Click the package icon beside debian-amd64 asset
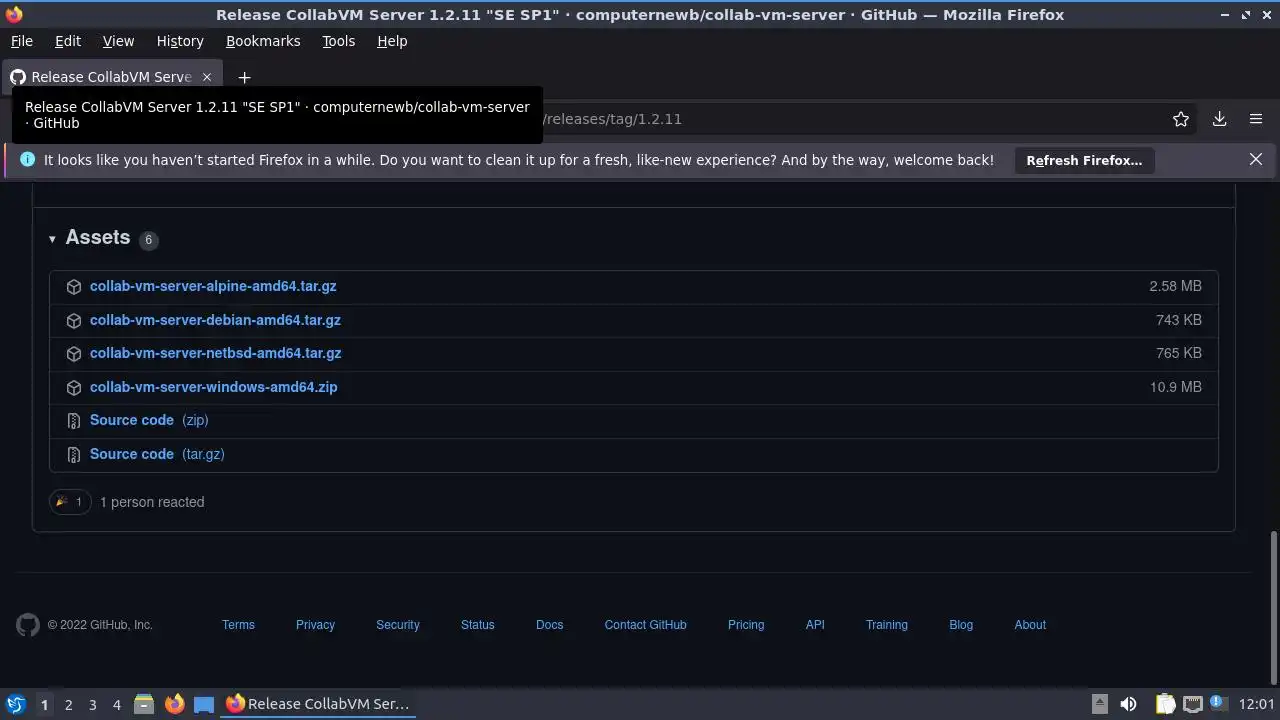1280x720 pixels. click(74, 321)
